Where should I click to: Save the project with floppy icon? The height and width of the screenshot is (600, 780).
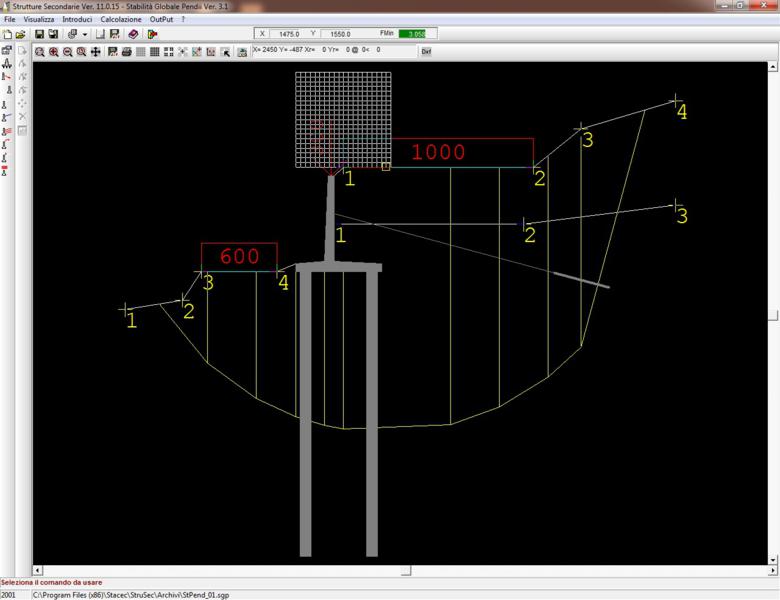39,34
